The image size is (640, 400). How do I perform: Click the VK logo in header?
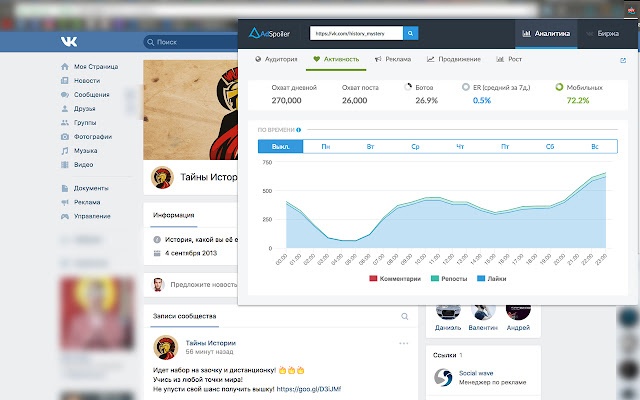(69, 42)
